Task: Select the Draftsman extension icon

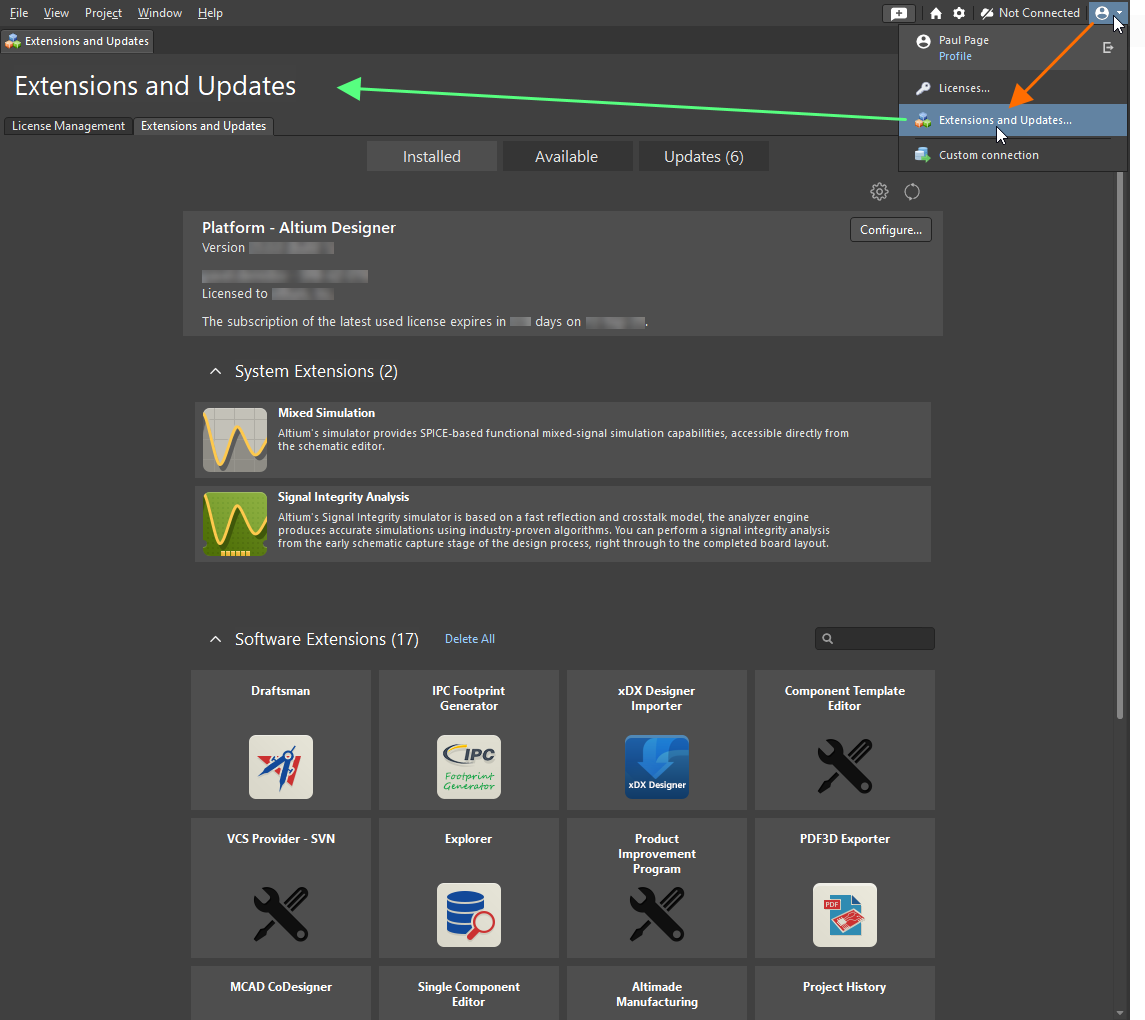Action: tap(280, 766)
